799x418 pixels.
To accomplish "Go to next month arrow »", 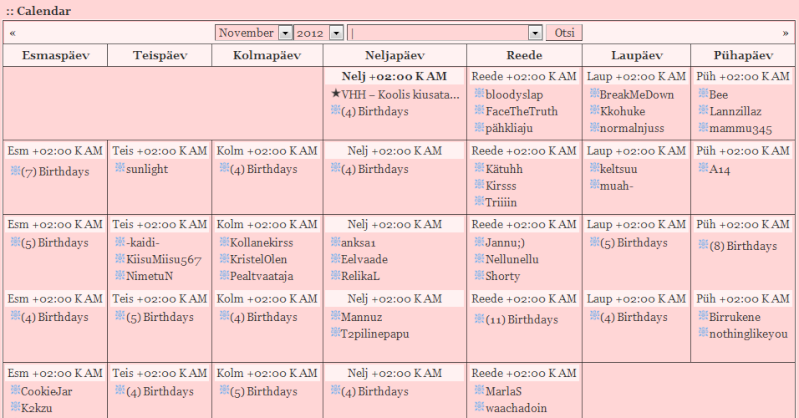I will 785,34.
